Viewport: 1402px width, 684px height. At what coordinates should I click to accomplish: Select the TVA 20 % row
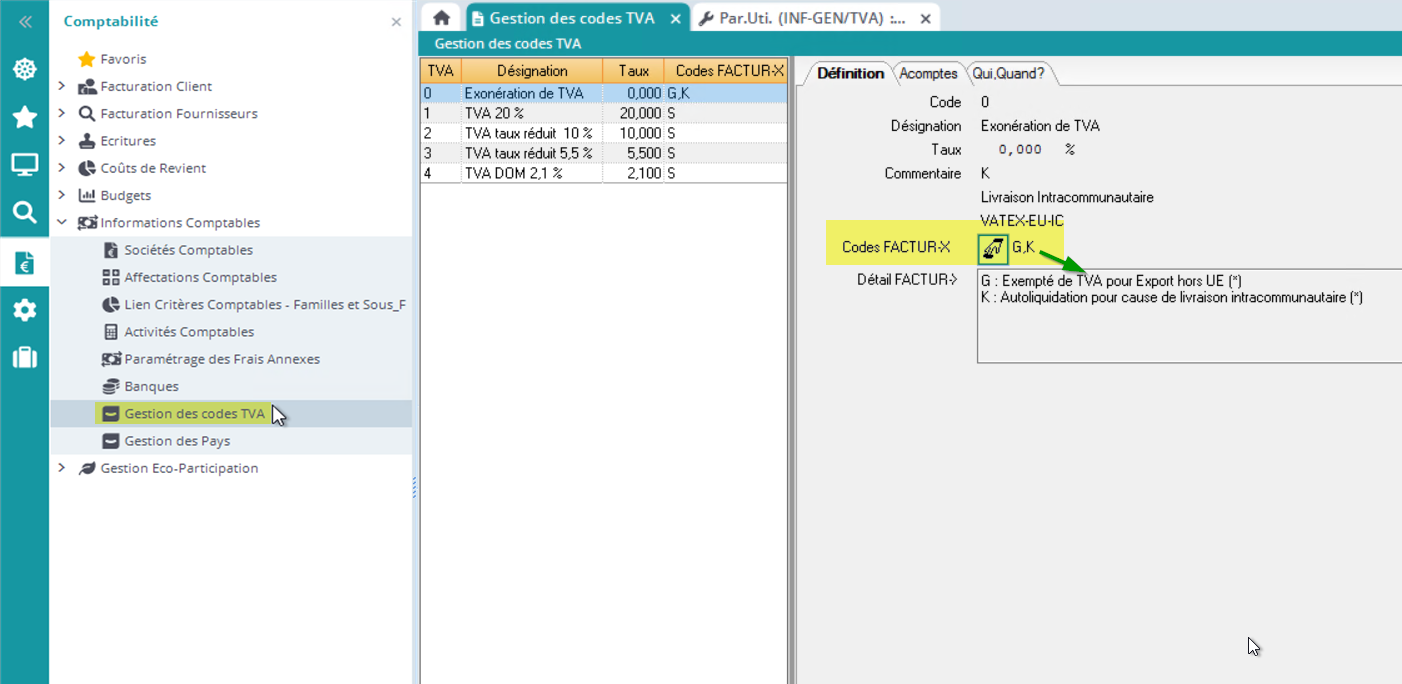click(530, 113)
